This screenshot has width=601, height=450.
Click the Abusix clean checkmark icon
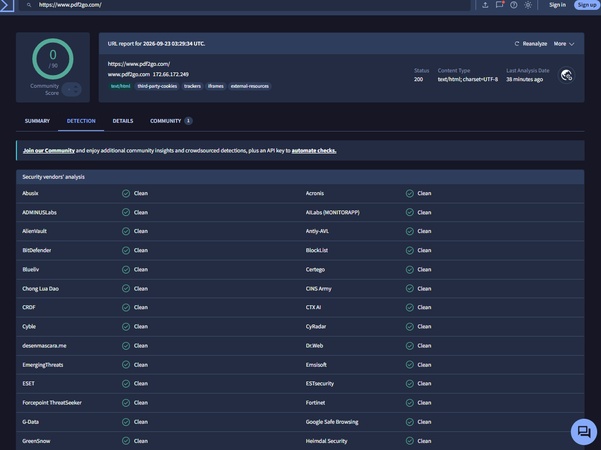[x=126, y=194]
